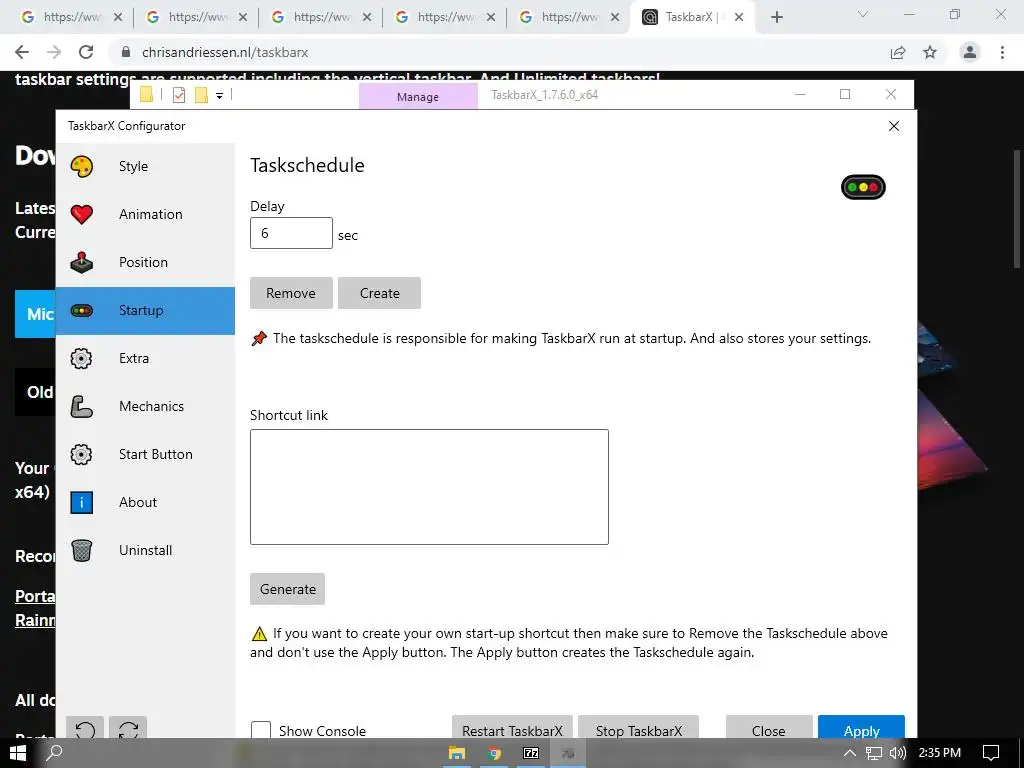The height and width of the screenshot is (768, 1024).
Task: Click the refresh arrows button in Configurator sidebar
Action: pos(128,728)
